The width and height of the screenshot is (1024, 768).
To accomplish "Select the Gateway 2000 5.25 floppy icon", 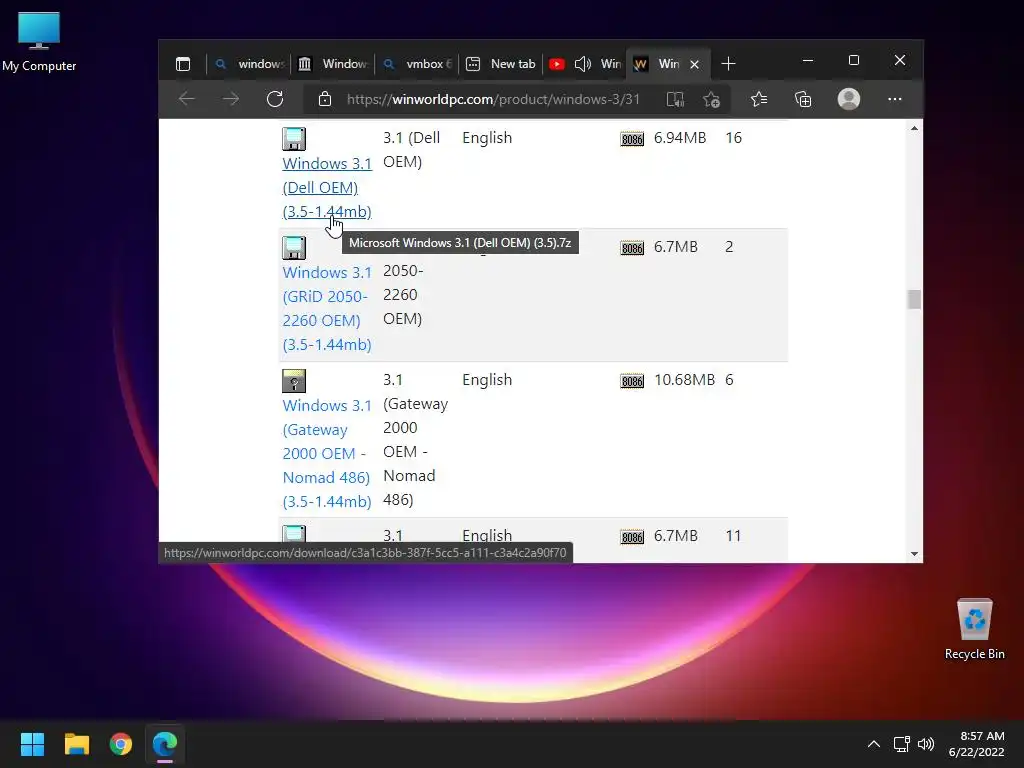I will tap(294, 381).
